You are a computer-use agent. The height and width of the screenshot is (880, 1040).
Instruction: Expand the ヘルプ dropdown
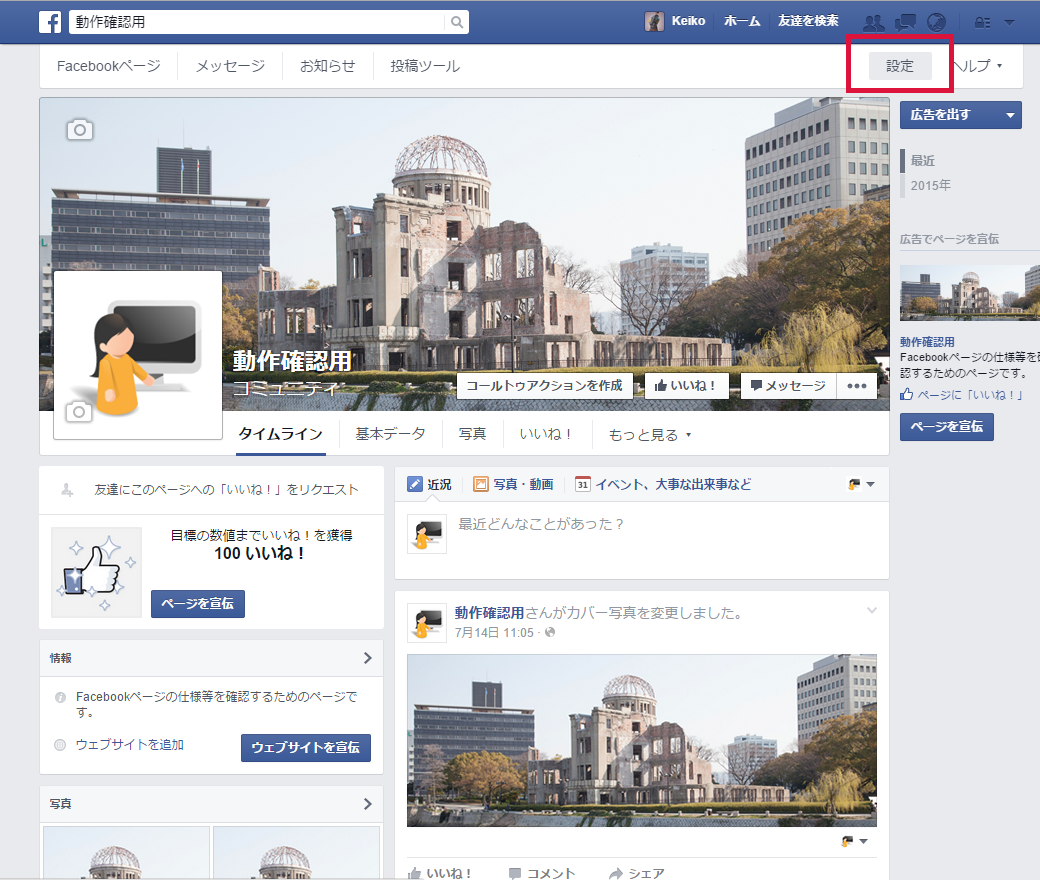978,66
